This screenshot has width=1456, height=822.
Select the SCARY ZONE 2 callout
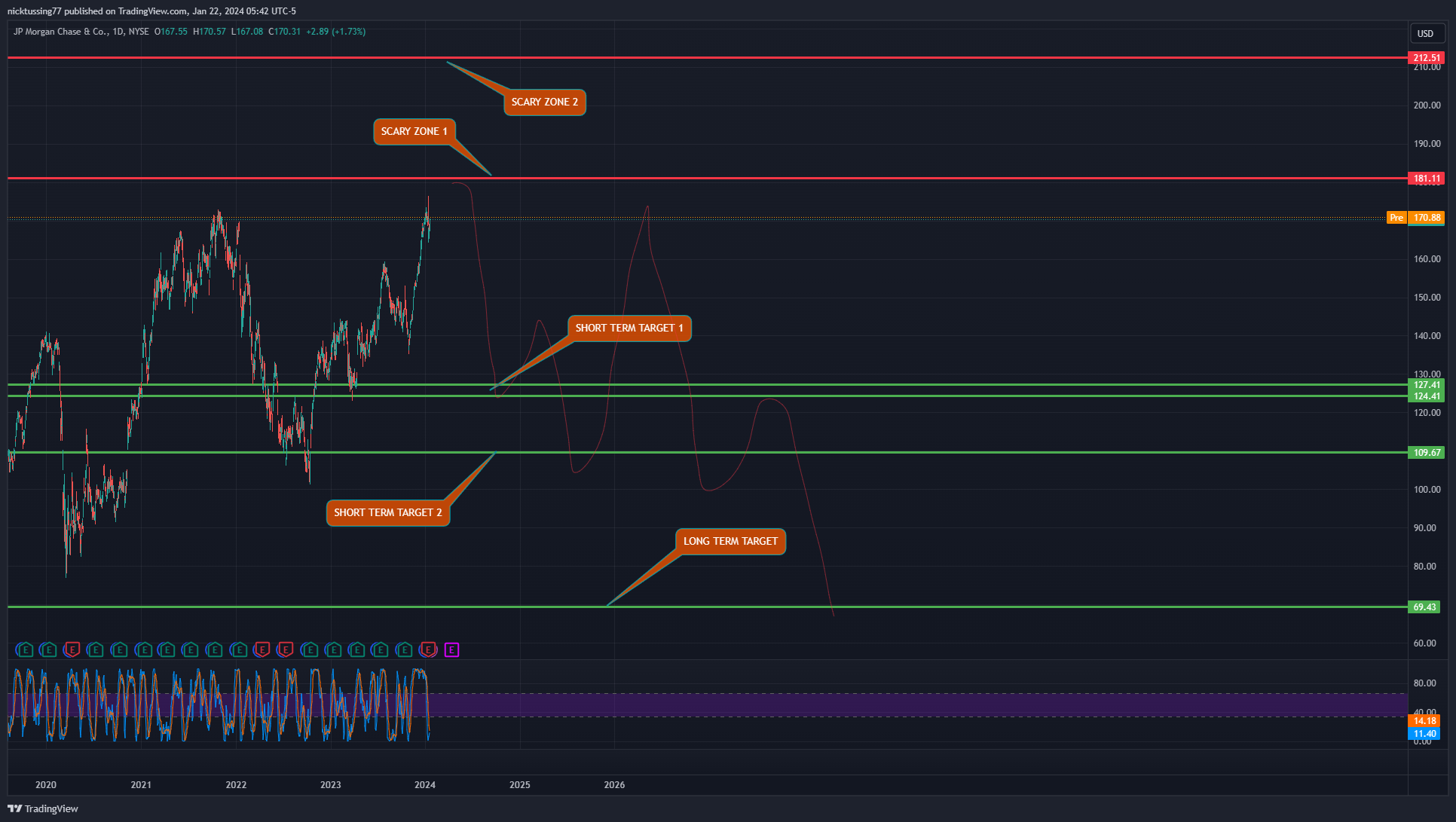point(544,102)
